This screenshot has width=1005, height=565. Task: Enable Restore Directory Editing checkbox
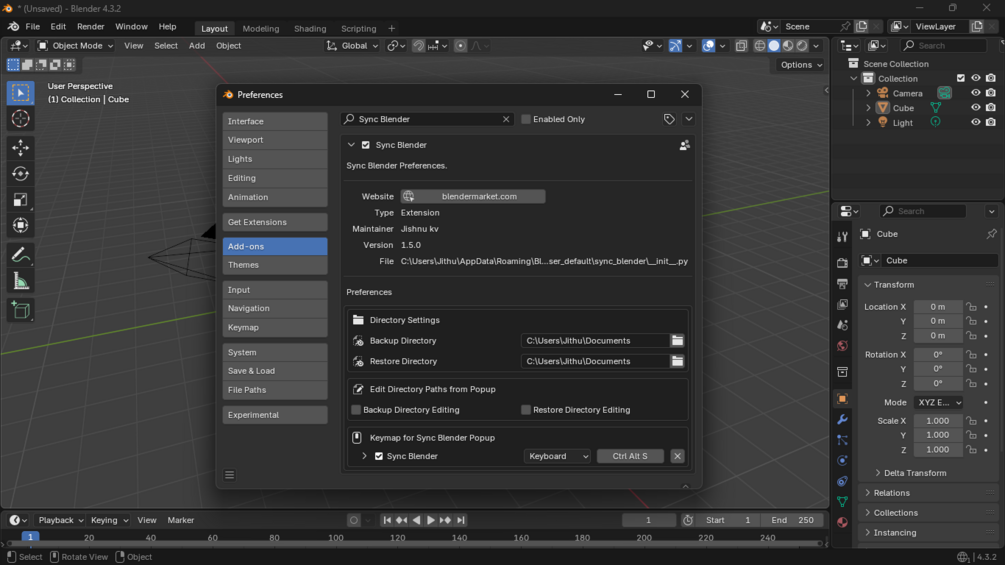(x=526, y=410)
